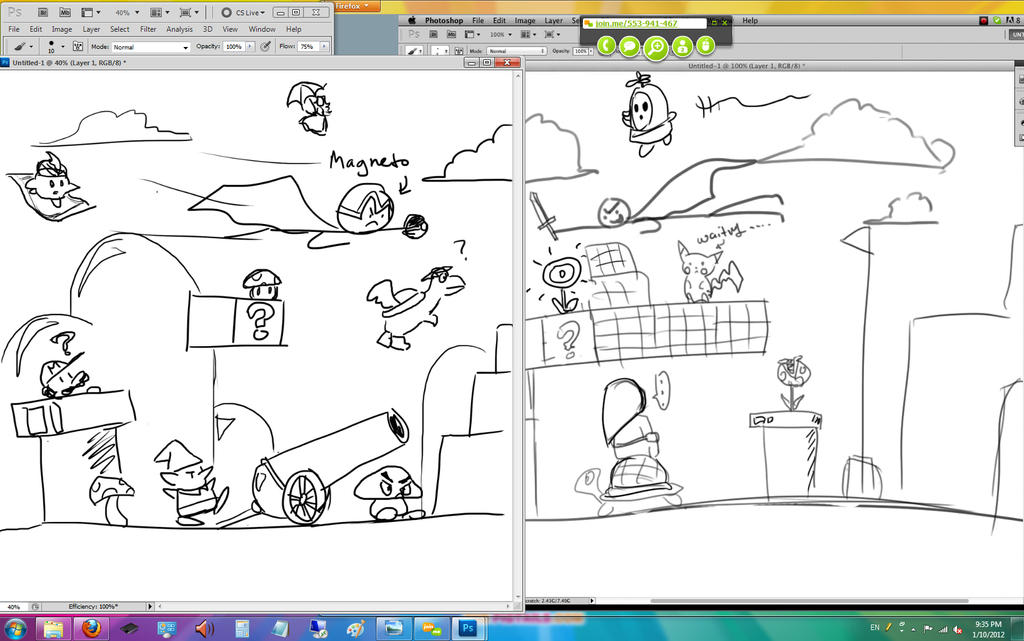The height and width of the screenshot is (641, 1024).
Task: Start a join.me phone call
Action: 606,46
